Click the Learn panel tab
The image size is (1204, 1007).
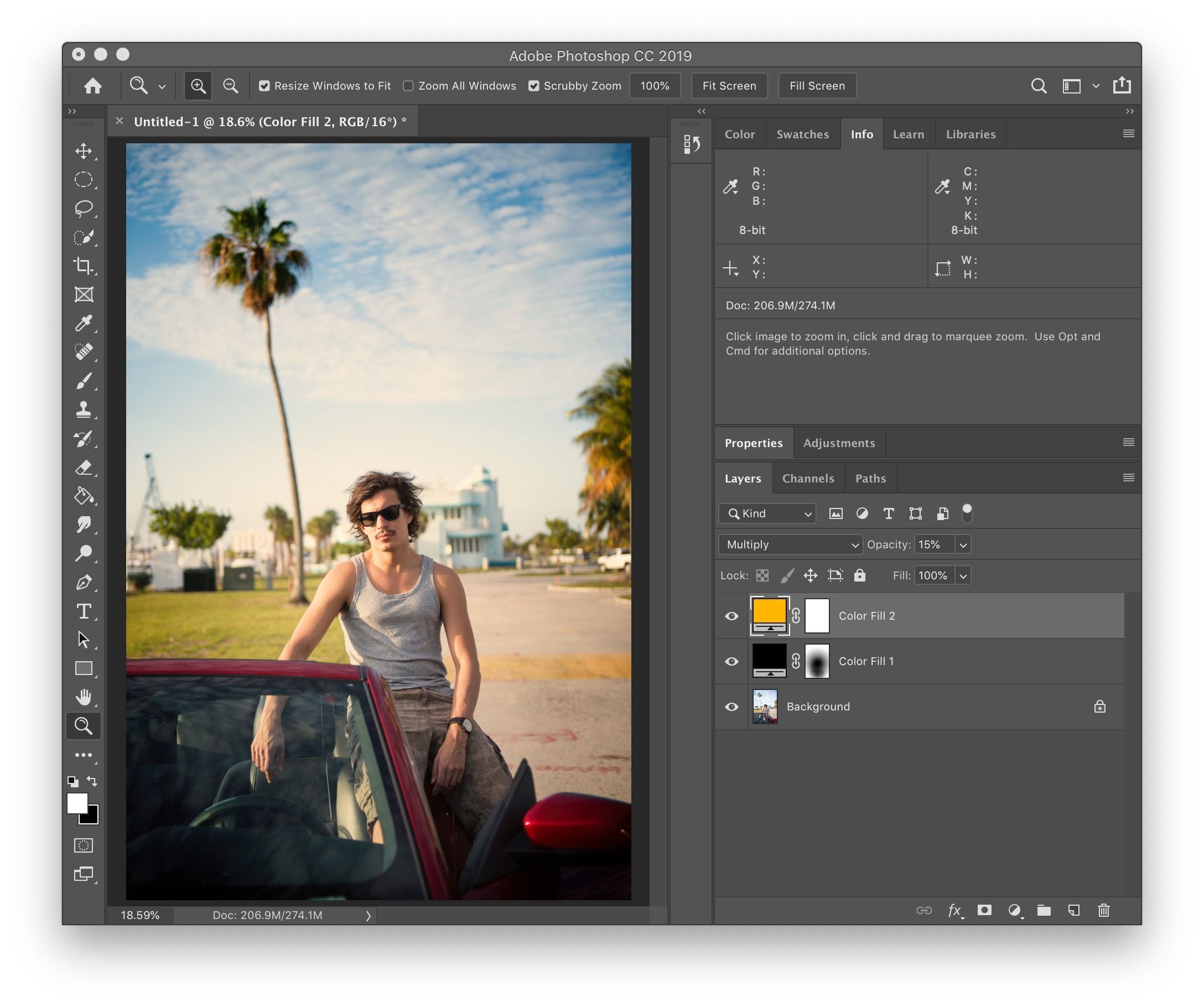[907, 133]
